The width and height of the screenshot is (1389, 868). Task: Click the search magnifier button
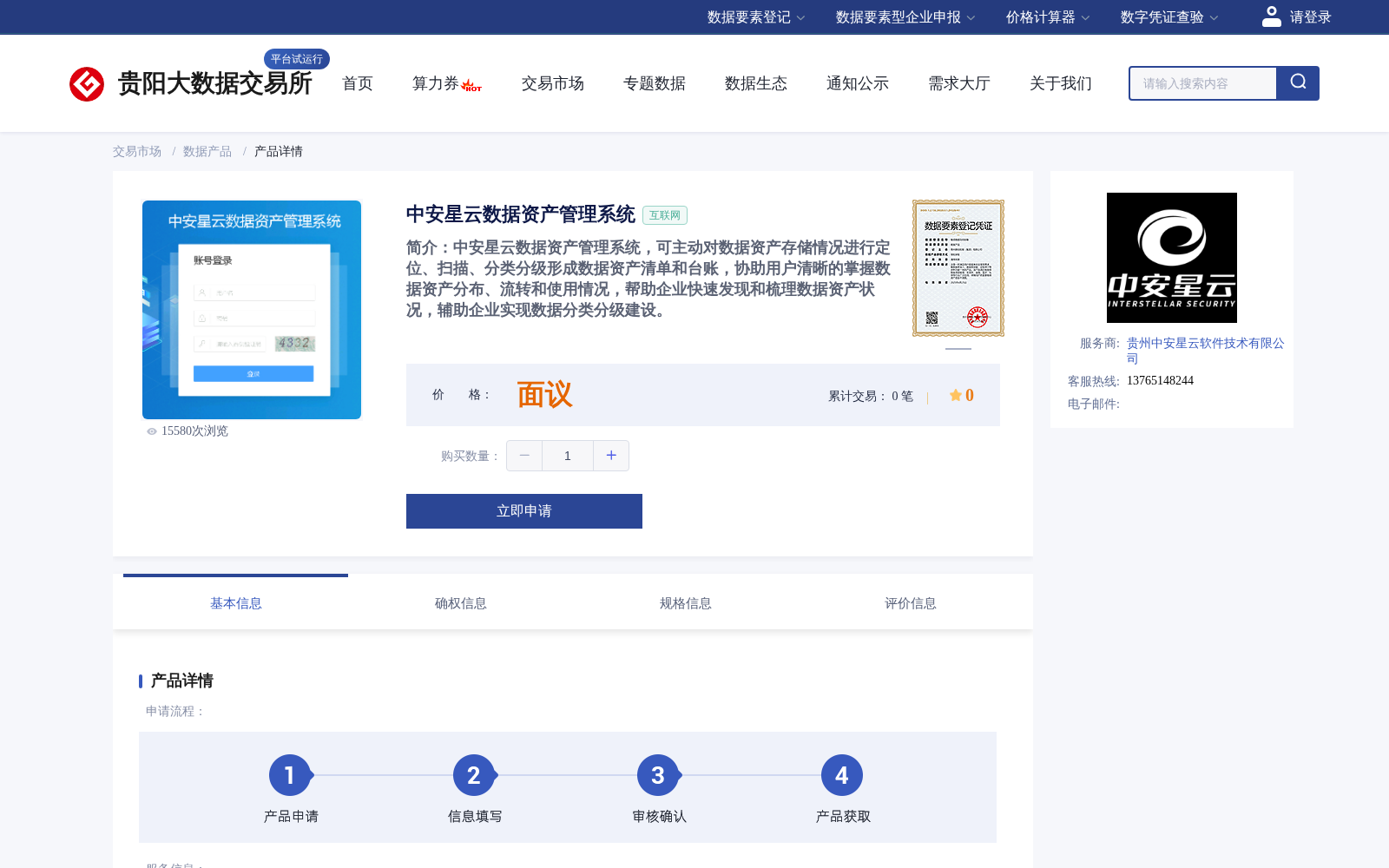[1298, 83]
